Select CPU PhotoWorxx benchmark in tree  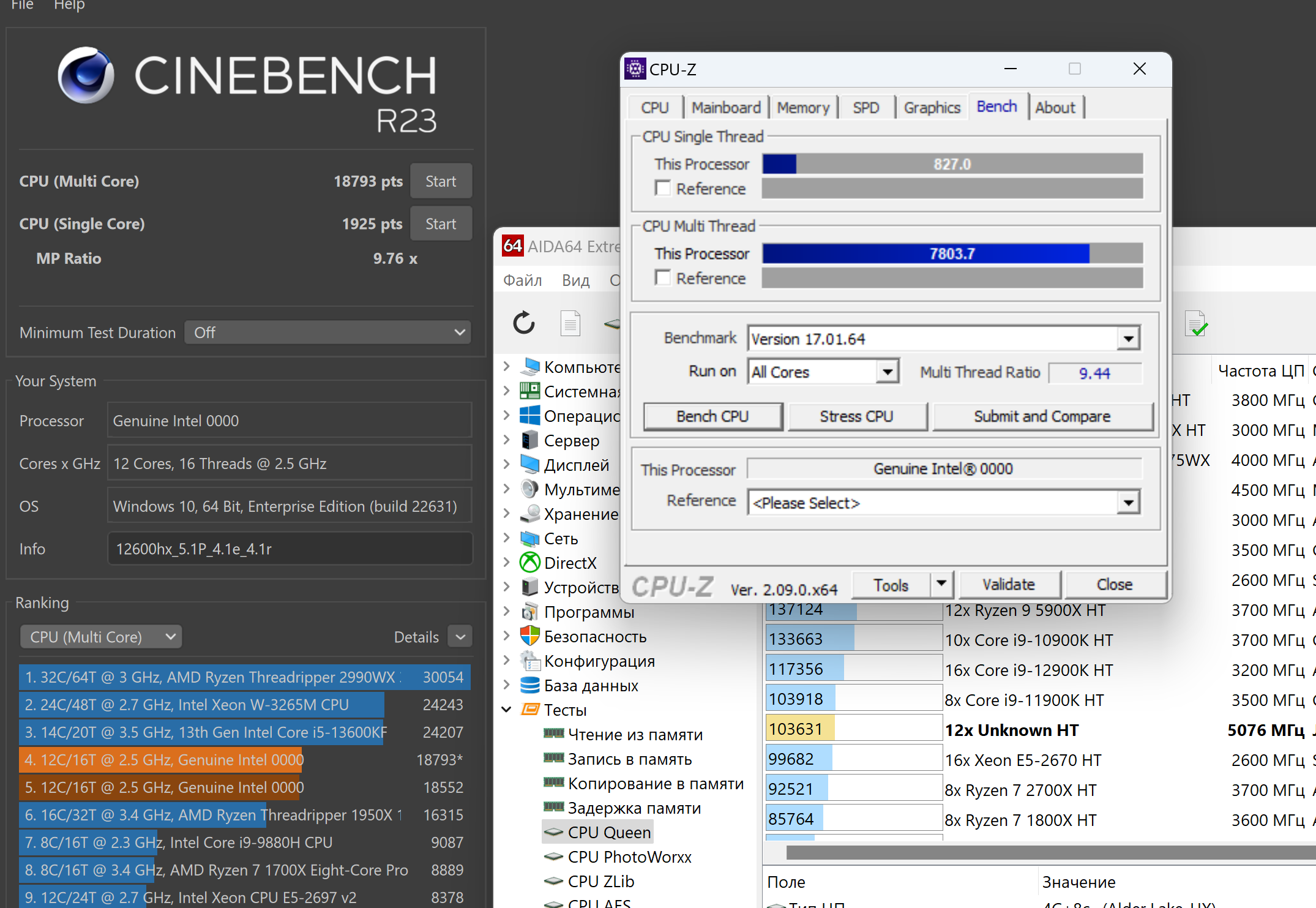629,857
